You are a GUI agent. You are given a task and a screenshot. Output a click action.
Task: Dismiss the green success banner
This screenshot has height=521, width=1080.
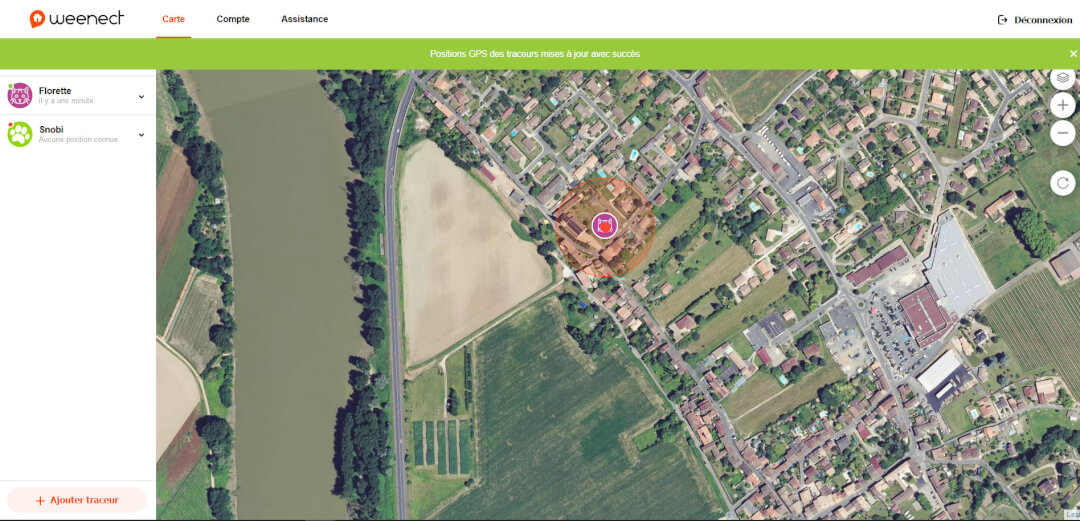(x=1072, y=53)
